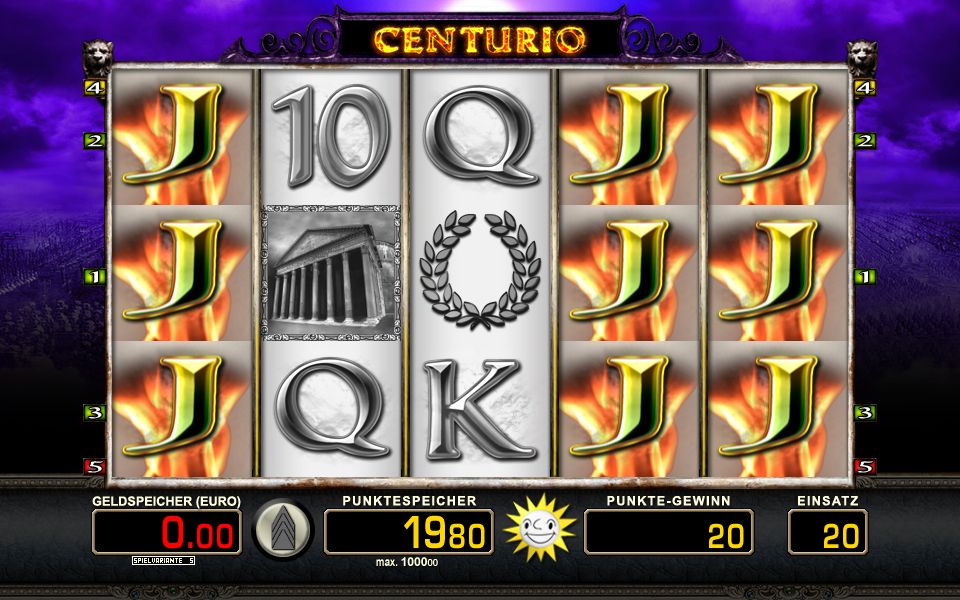Click payline 2 marker on right side
The width and height of the screenshot is (960, 600).
[864, 141]
